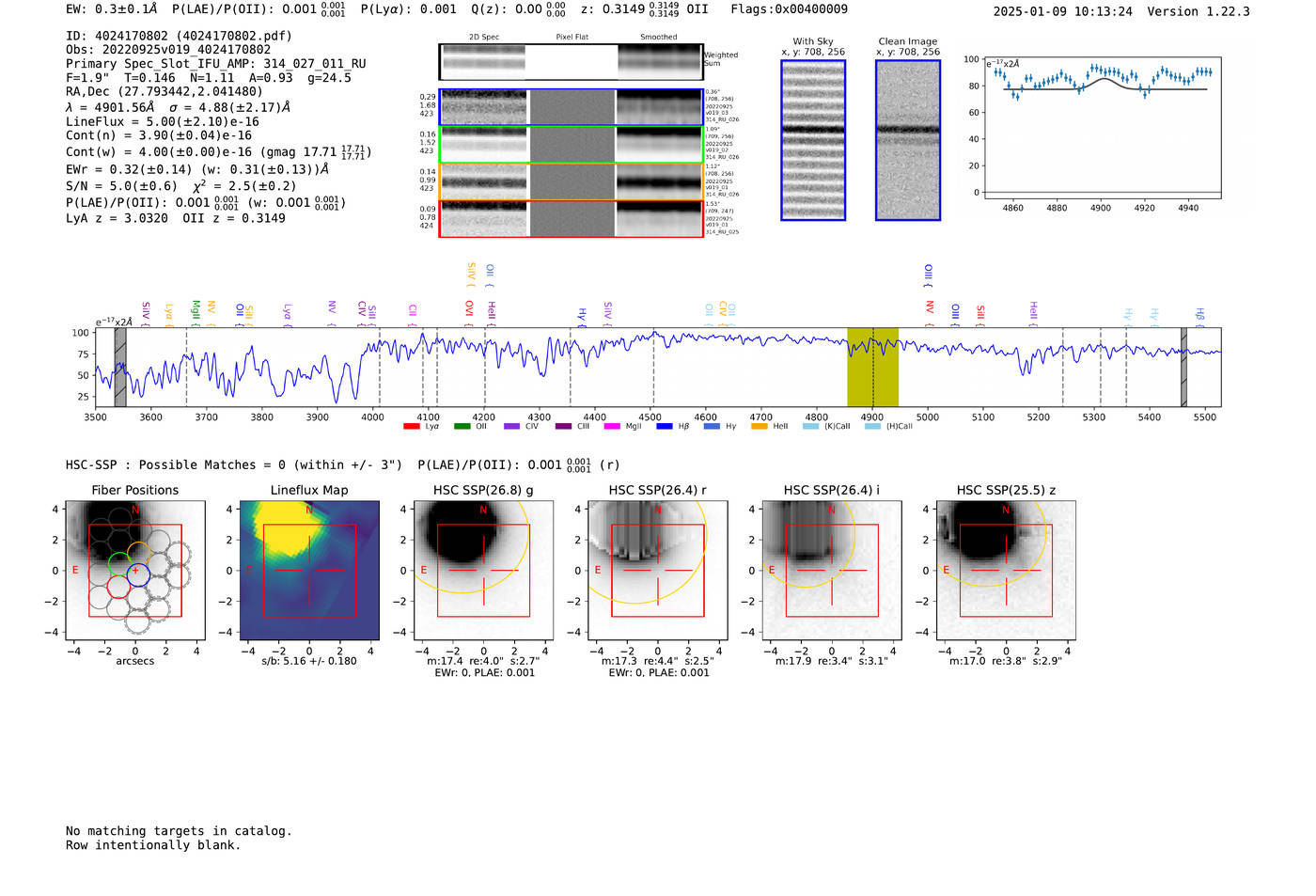
Task: Click the Flags:0x00400009 header text
Action: tap(790, 8)
